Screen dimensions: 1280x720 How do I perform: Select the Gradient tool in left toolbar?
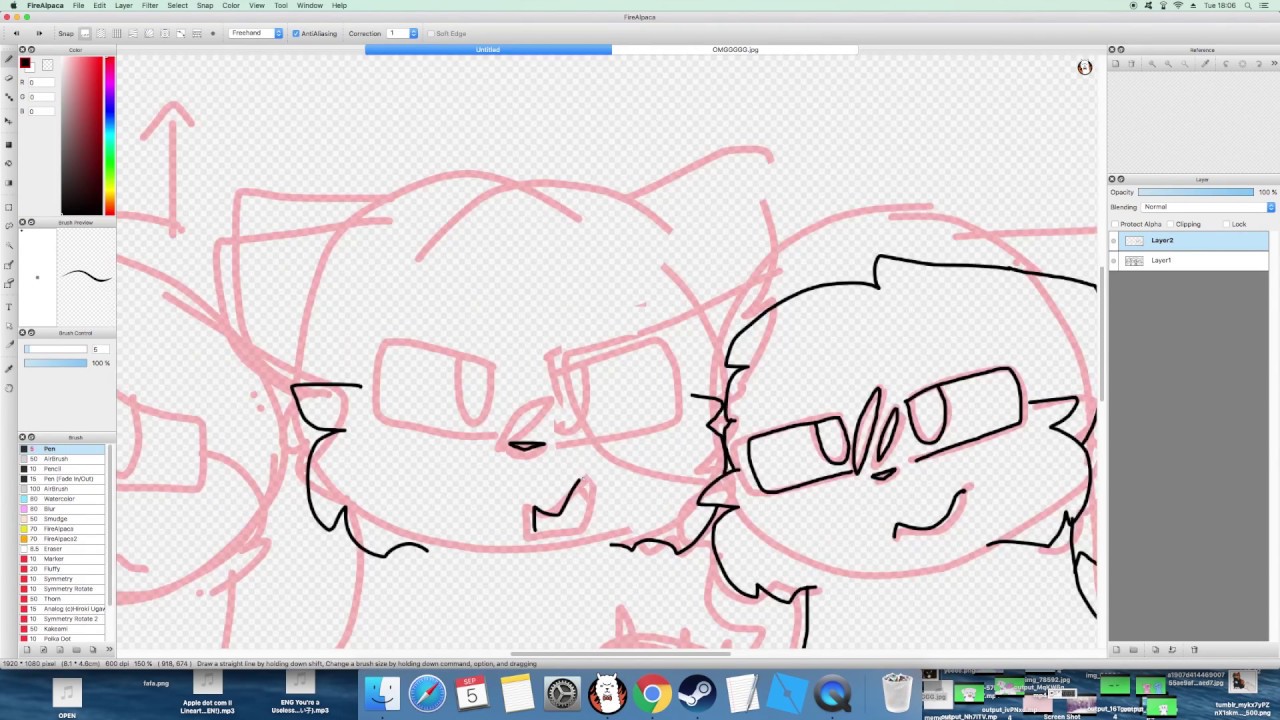(x=9, y=183)
